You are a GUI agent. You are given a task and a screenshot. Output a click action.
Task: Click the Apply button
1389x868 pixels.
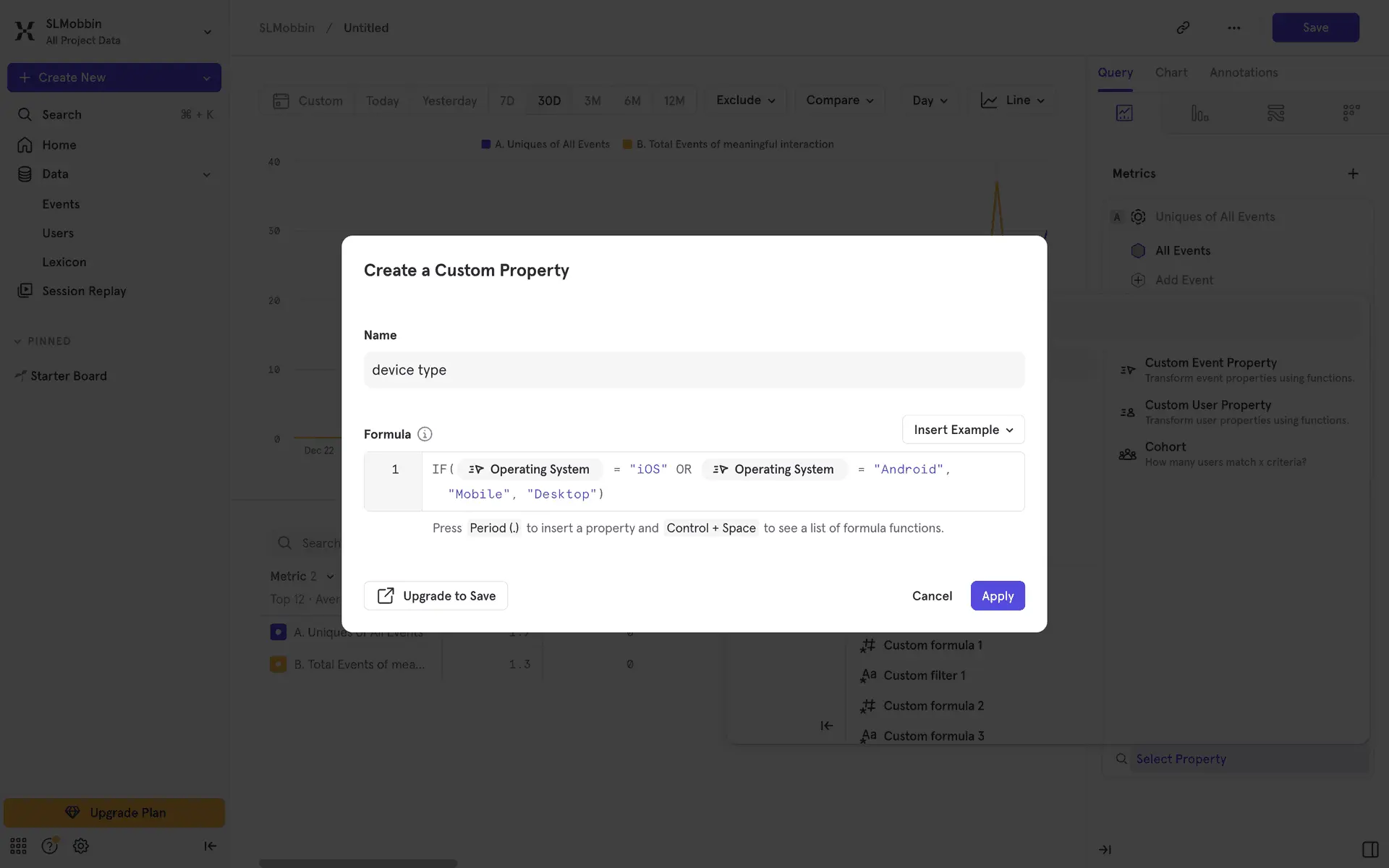(x=997, y=596)
